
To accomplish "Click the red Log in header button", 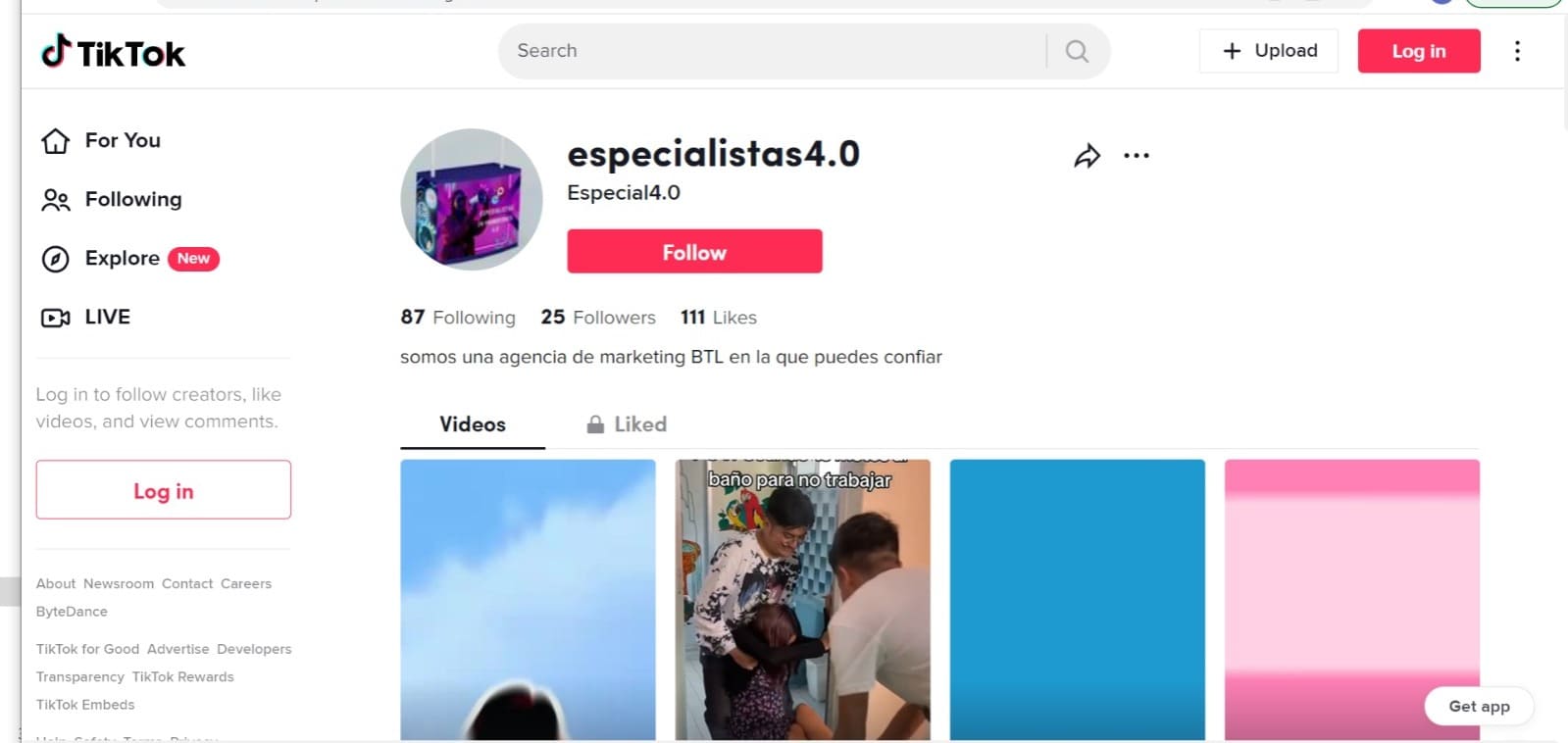I will coord(1419,51).
